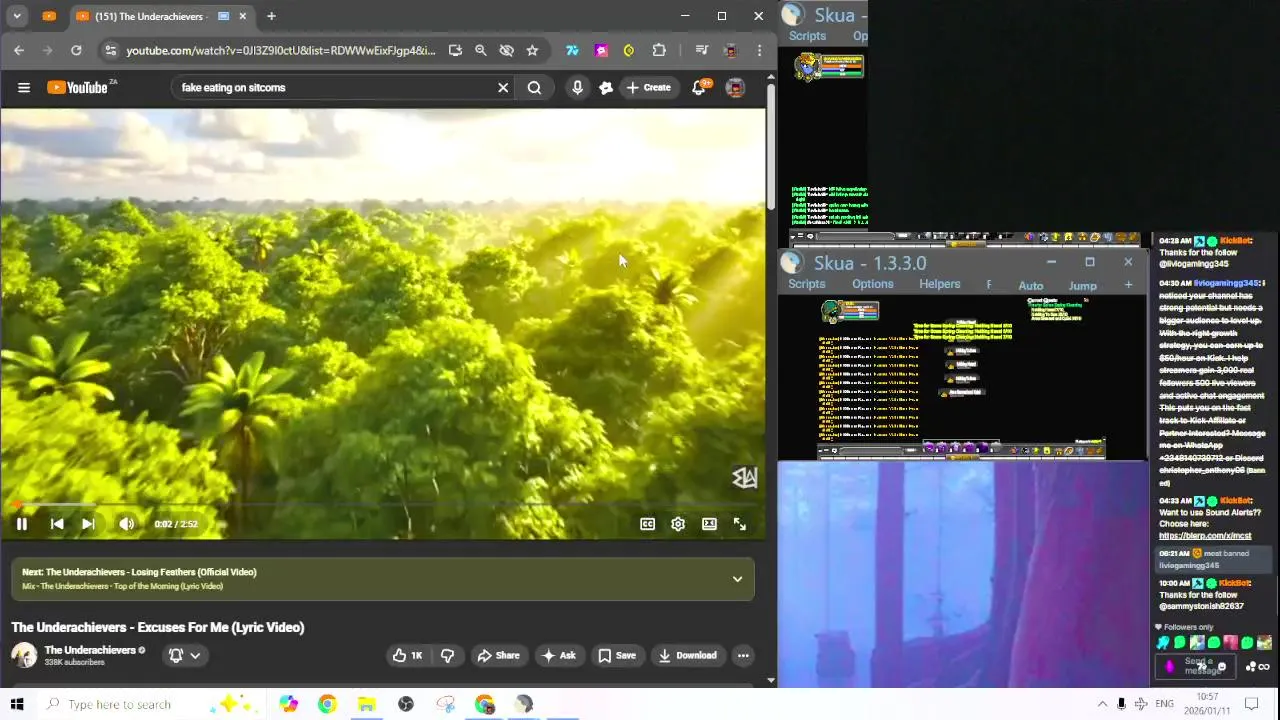Toggle closed captions on the video
Image resolution: width=1280 pixels, height=720 pixels.
(x=648, y=524)
